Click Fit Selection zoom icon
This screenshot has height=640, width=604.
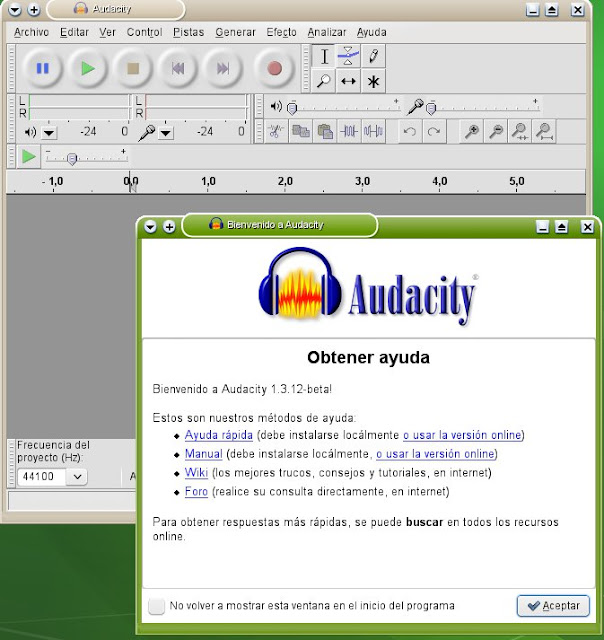tap(520, 131)
